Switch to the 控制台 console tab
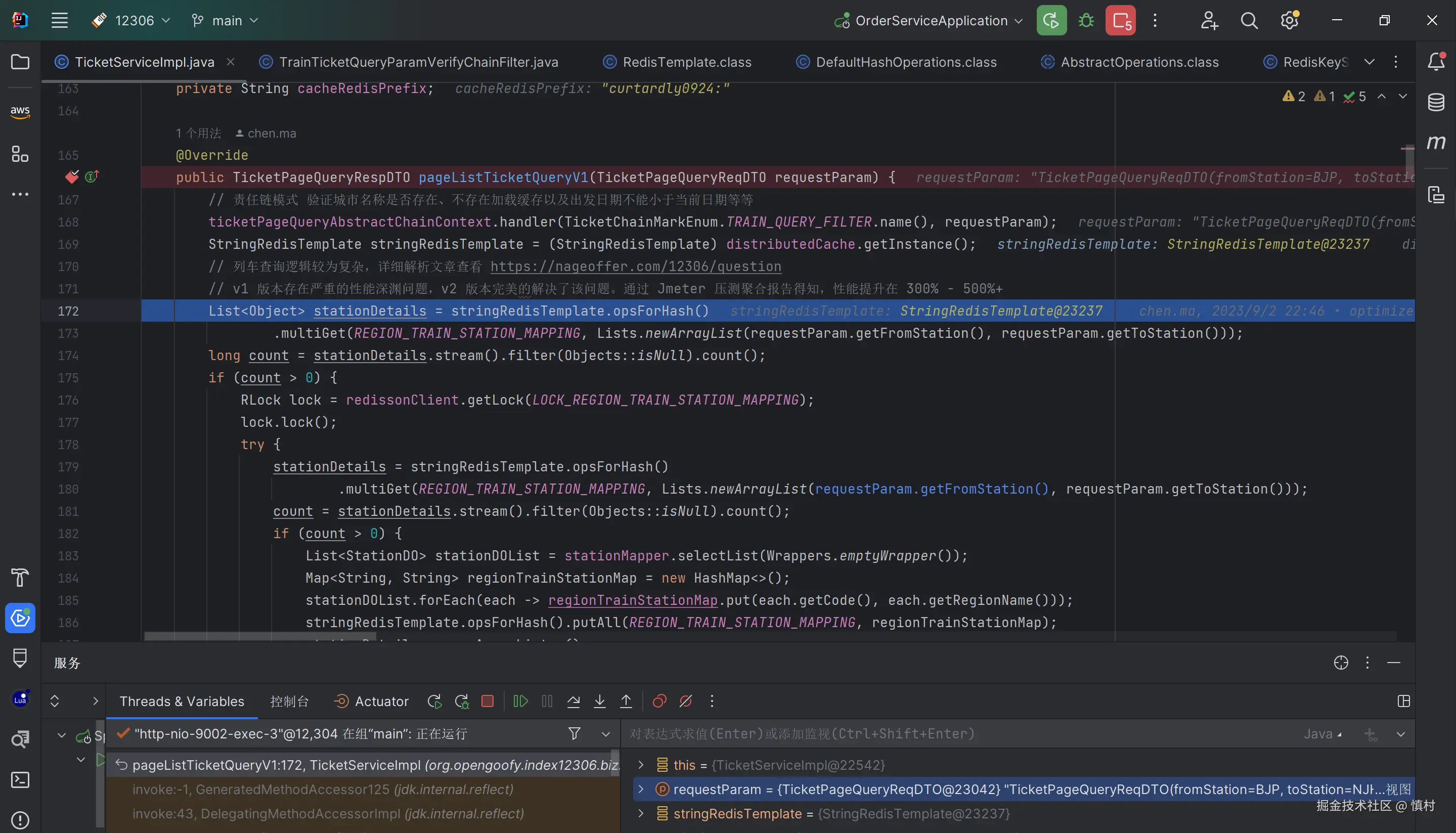This screenshot has width=1456, height=833. point(289,702)
